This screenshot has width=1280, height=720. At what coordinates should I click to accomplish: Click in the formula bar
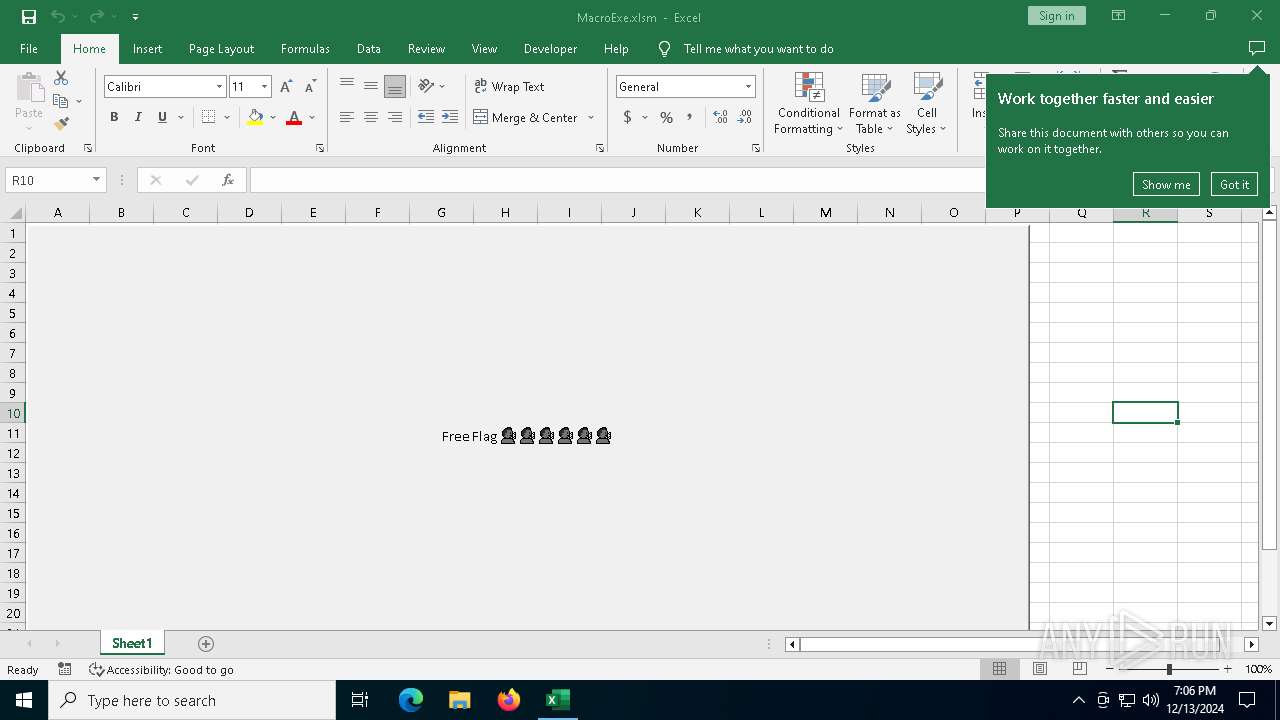click(617, 180)
